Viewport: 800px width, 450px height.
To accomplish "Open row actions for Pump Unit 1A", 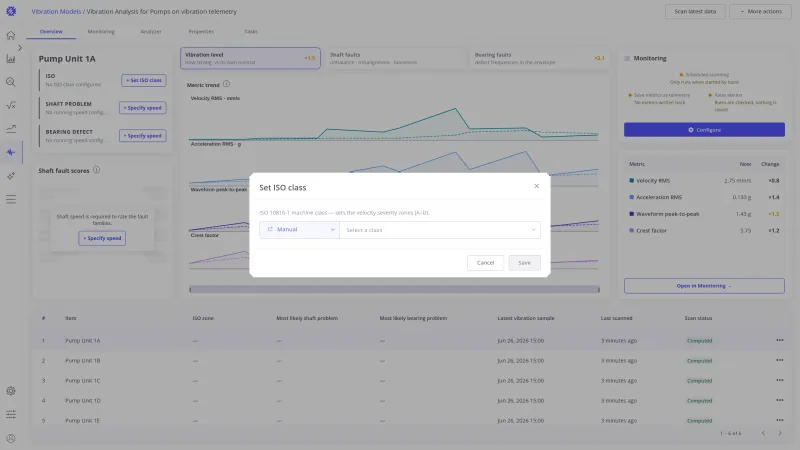I will coord(780,340).
